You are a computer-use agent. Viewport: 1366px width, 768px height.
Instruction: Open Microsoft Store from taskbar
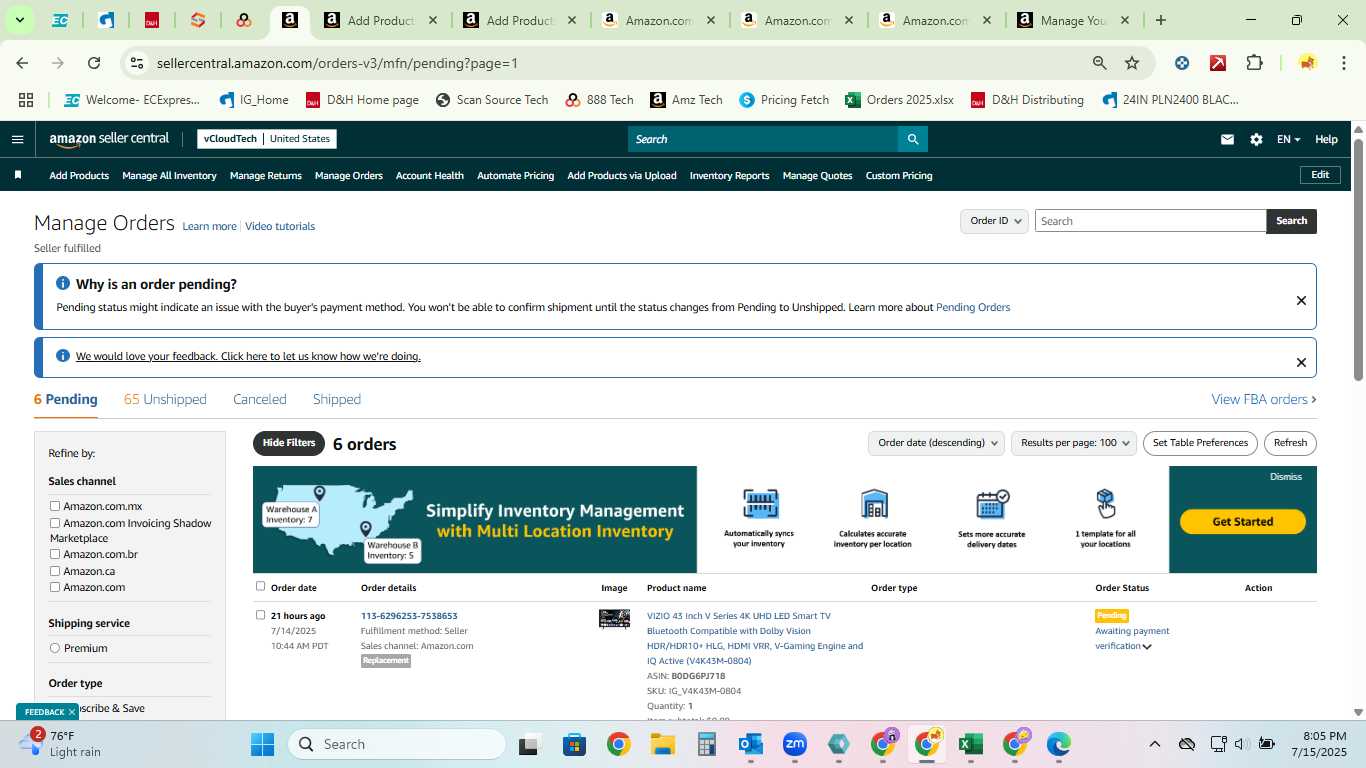[x=574, y=744]
